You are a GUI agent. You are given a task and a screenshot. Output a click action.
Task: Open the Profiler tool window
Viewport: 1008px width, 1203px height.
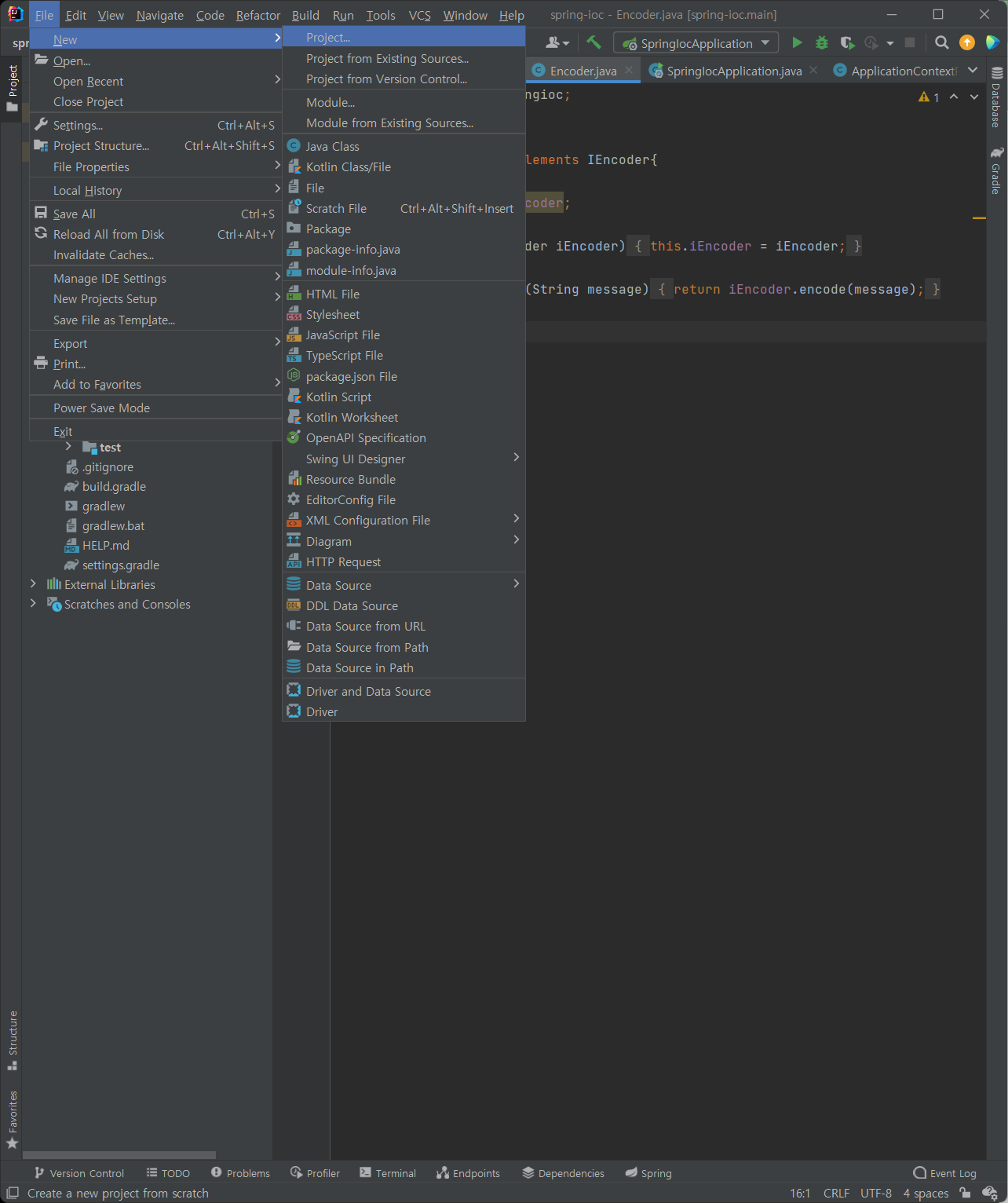(315, 1173)
